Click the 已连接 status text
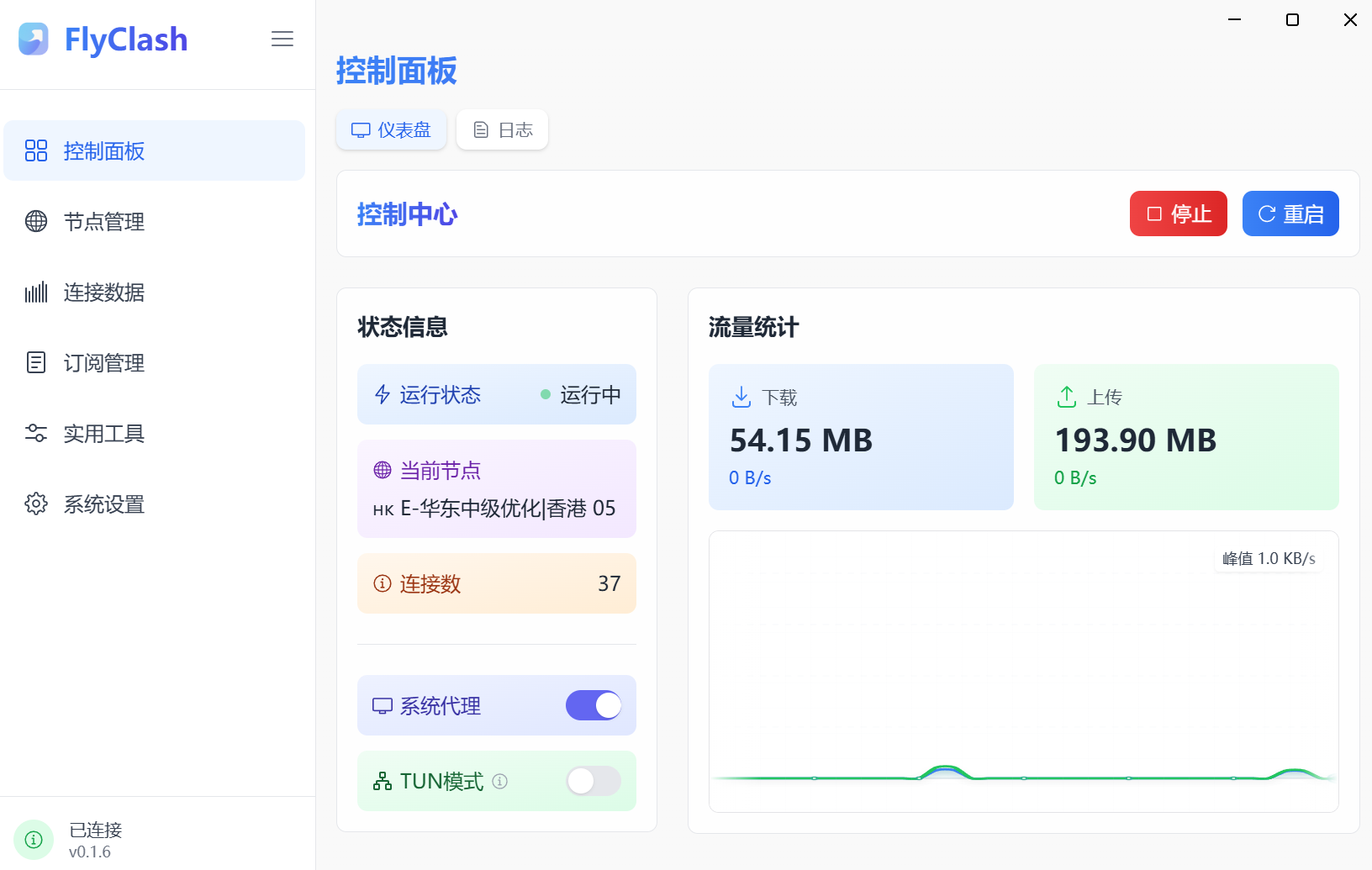Screen dimensions: 1372x870 click(x=95, y=830)
